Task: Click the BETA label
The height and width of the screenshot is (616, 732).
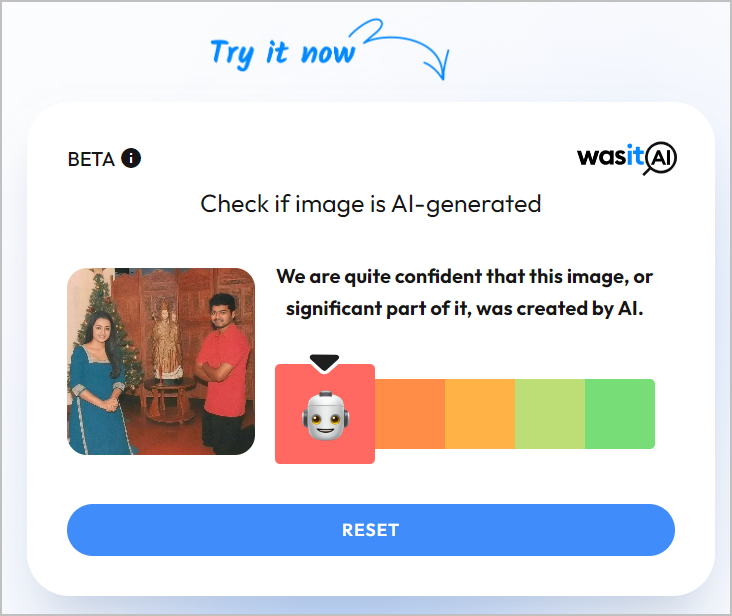Action: pyautogui.click(x=91, y=160)
